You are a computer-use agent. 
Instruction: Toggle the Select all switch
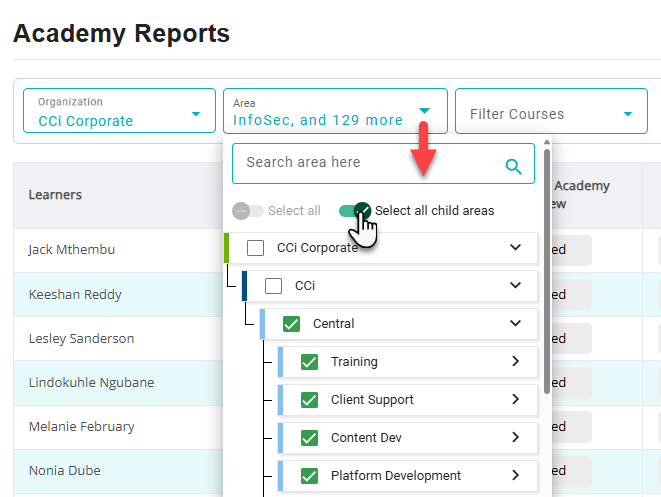click(x=248, y=211)
